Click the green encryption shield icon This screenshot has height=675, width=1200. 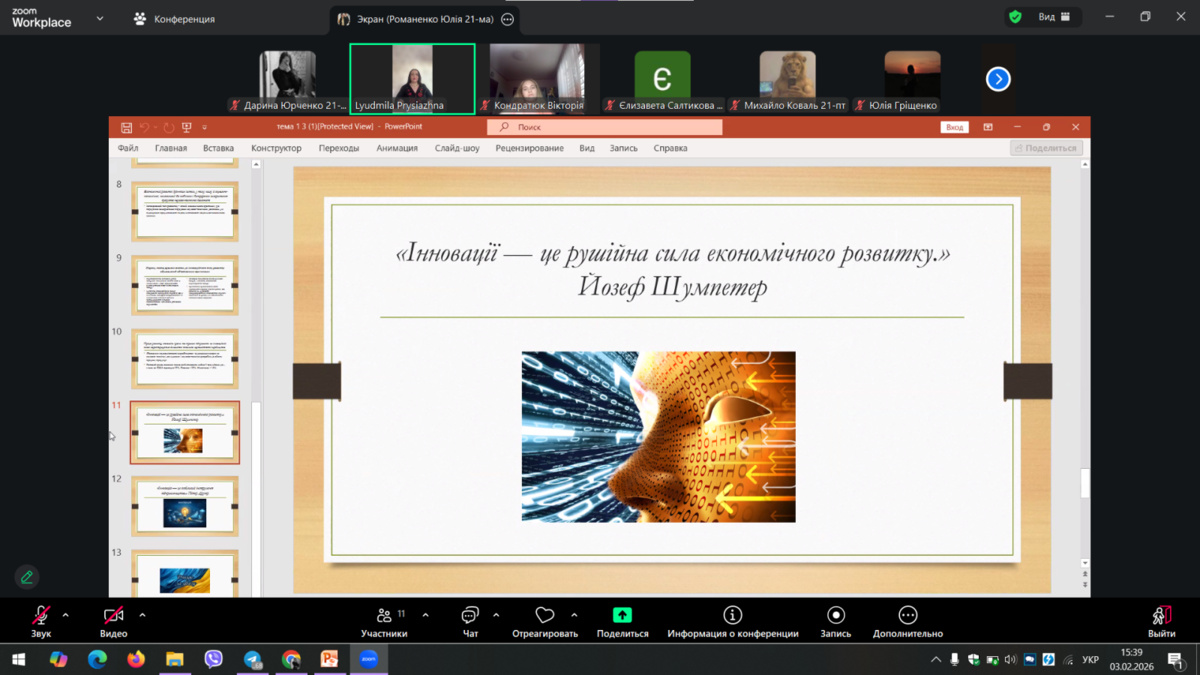(1015, 17)
